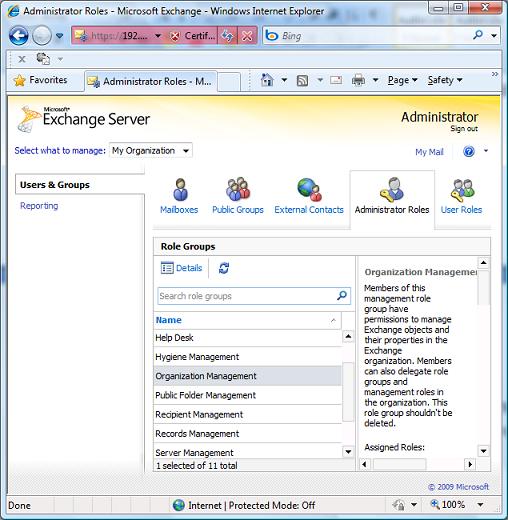
Task: Select the Organization Management role group
Action: click(247, 376)
